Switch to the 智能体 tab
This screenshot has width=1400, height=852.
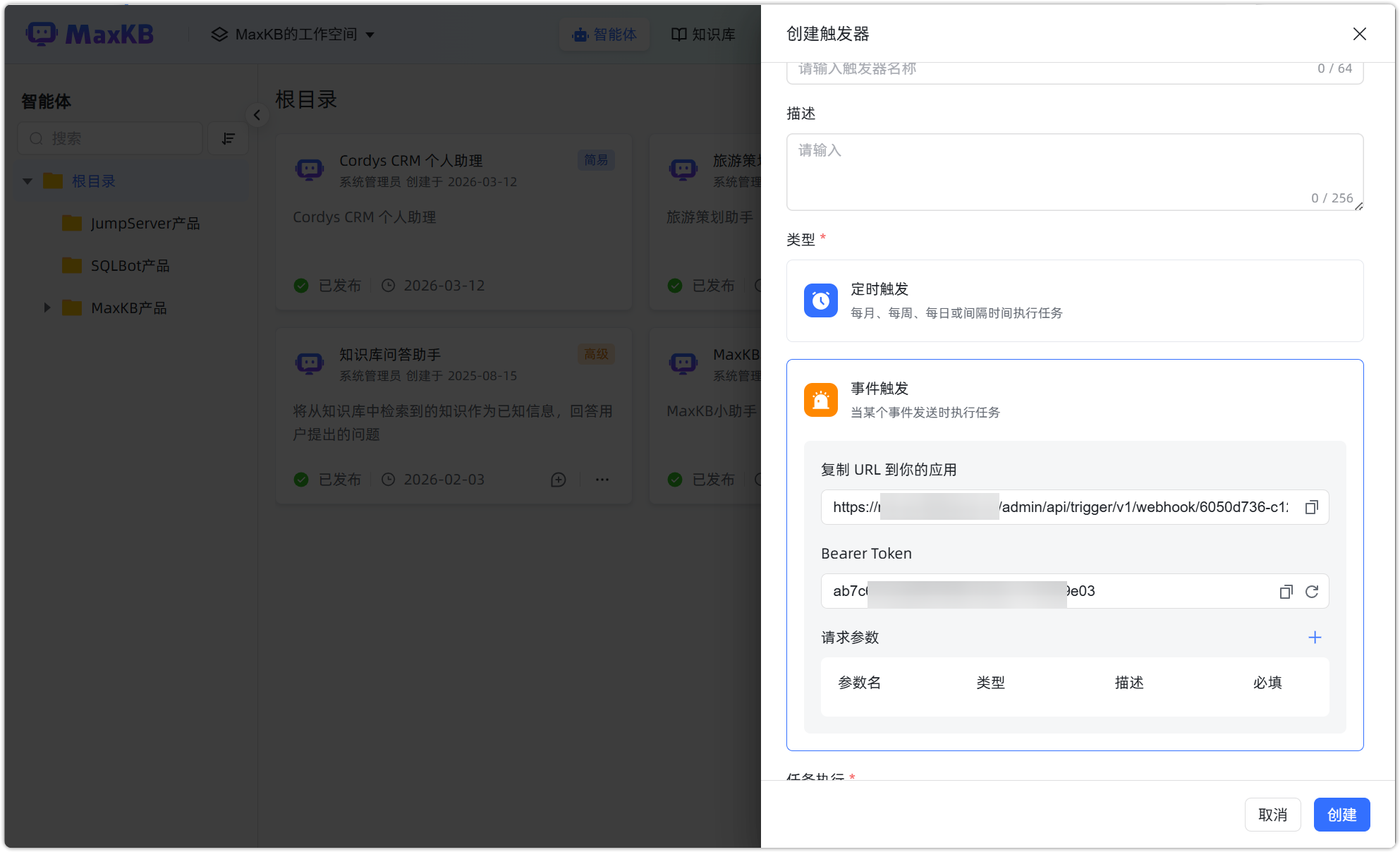pyautogui.click(x=604, y=34)
